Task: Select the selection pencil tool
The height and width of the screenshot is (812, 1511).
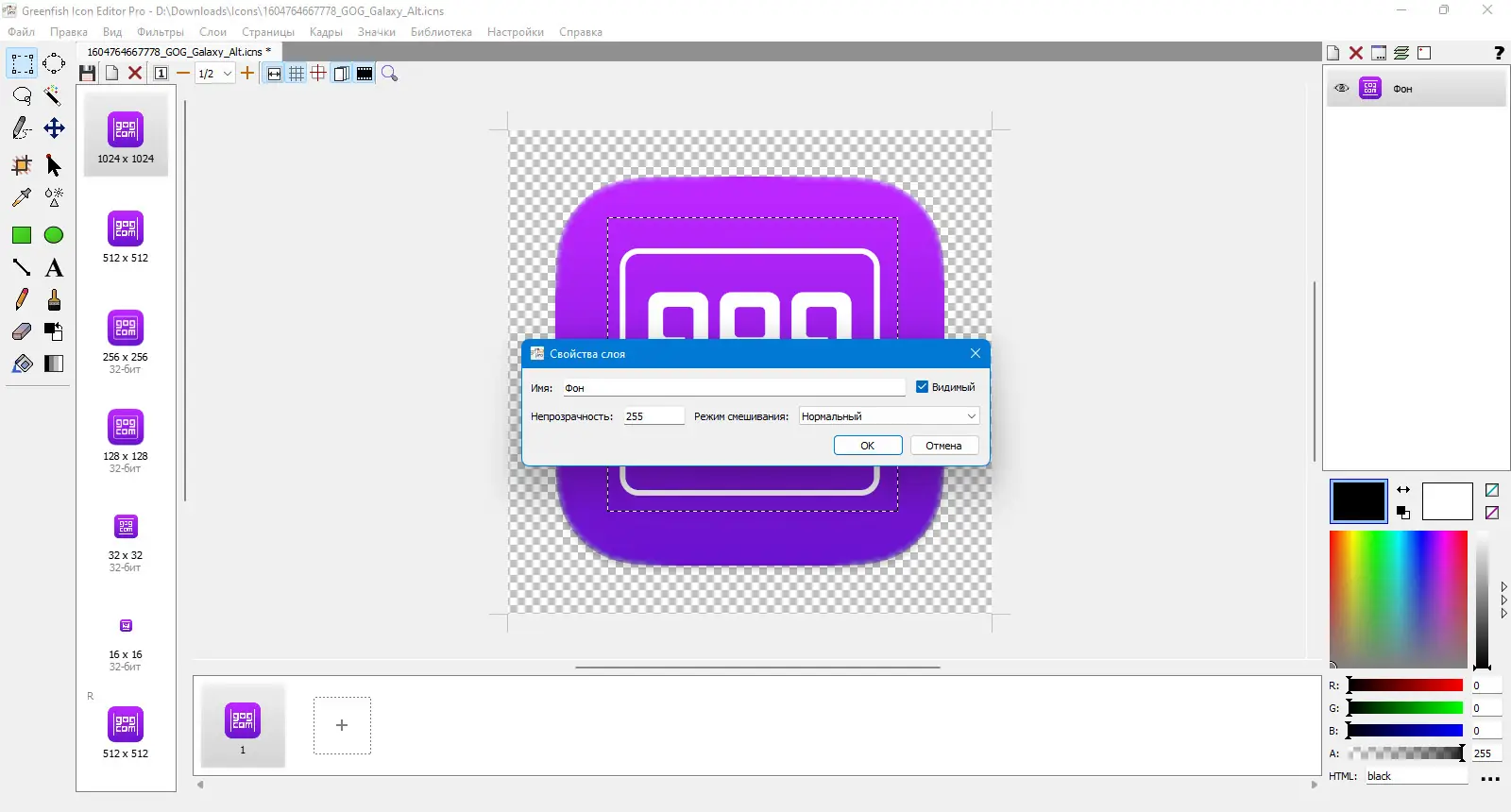Action: pos(23,128)
